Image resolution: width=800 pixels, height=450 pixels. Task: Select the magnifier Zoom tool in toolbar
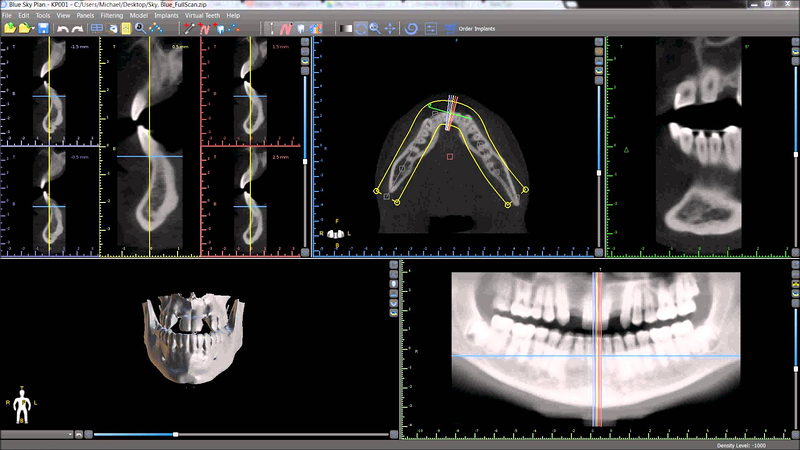click(x=375, y=29)
